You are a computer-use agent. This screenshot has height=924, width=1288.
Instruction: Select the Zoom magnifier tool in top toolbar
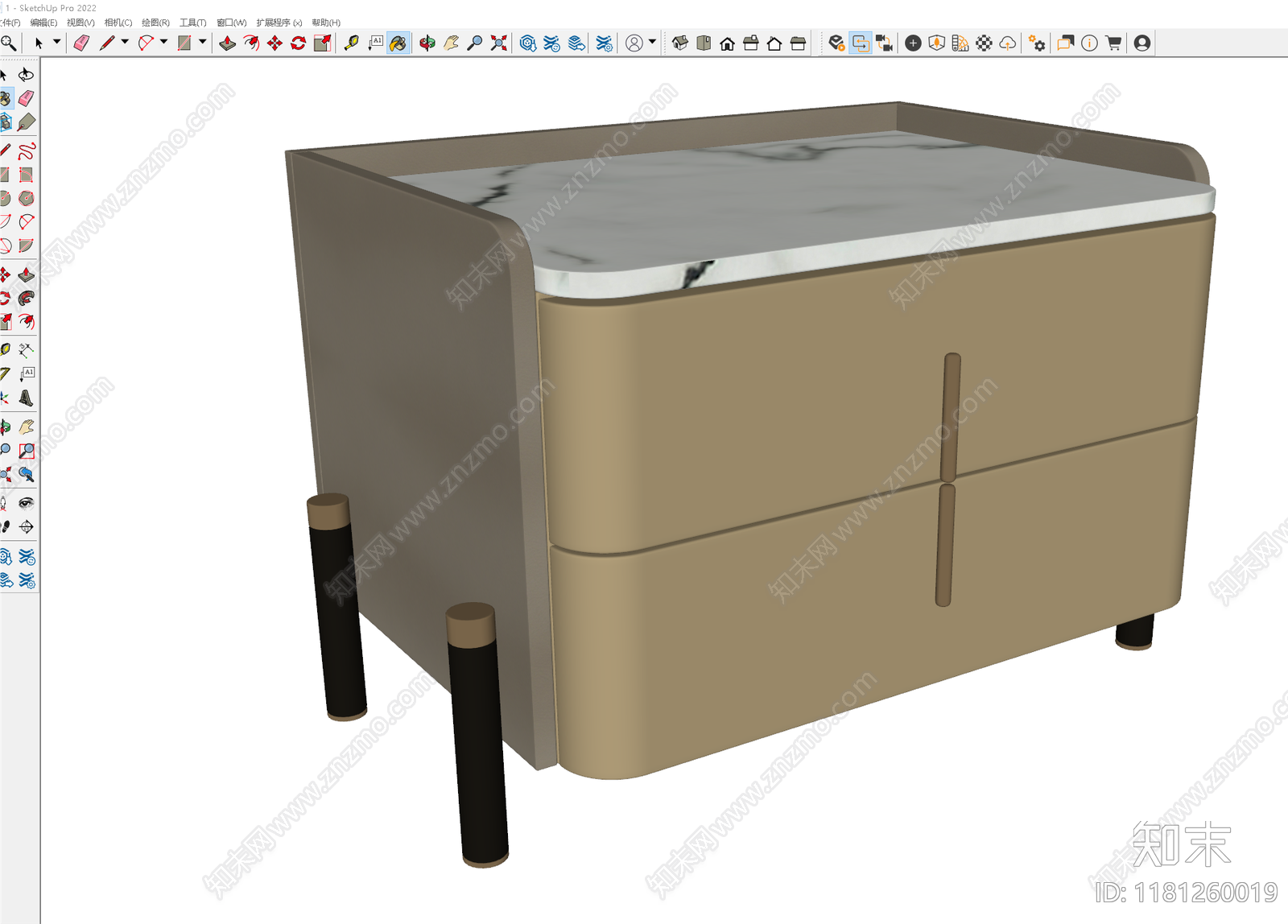point(475,43)
